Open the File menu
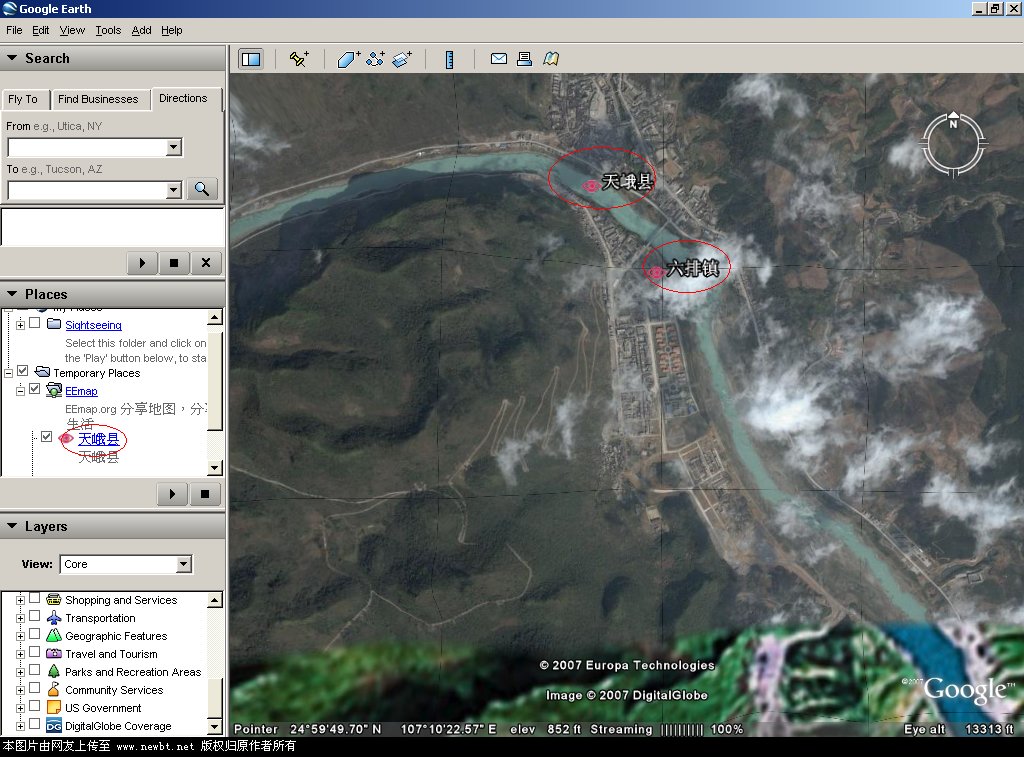Image resolution: width=1024 pixels, height=757 pixels. pos(14,30)
